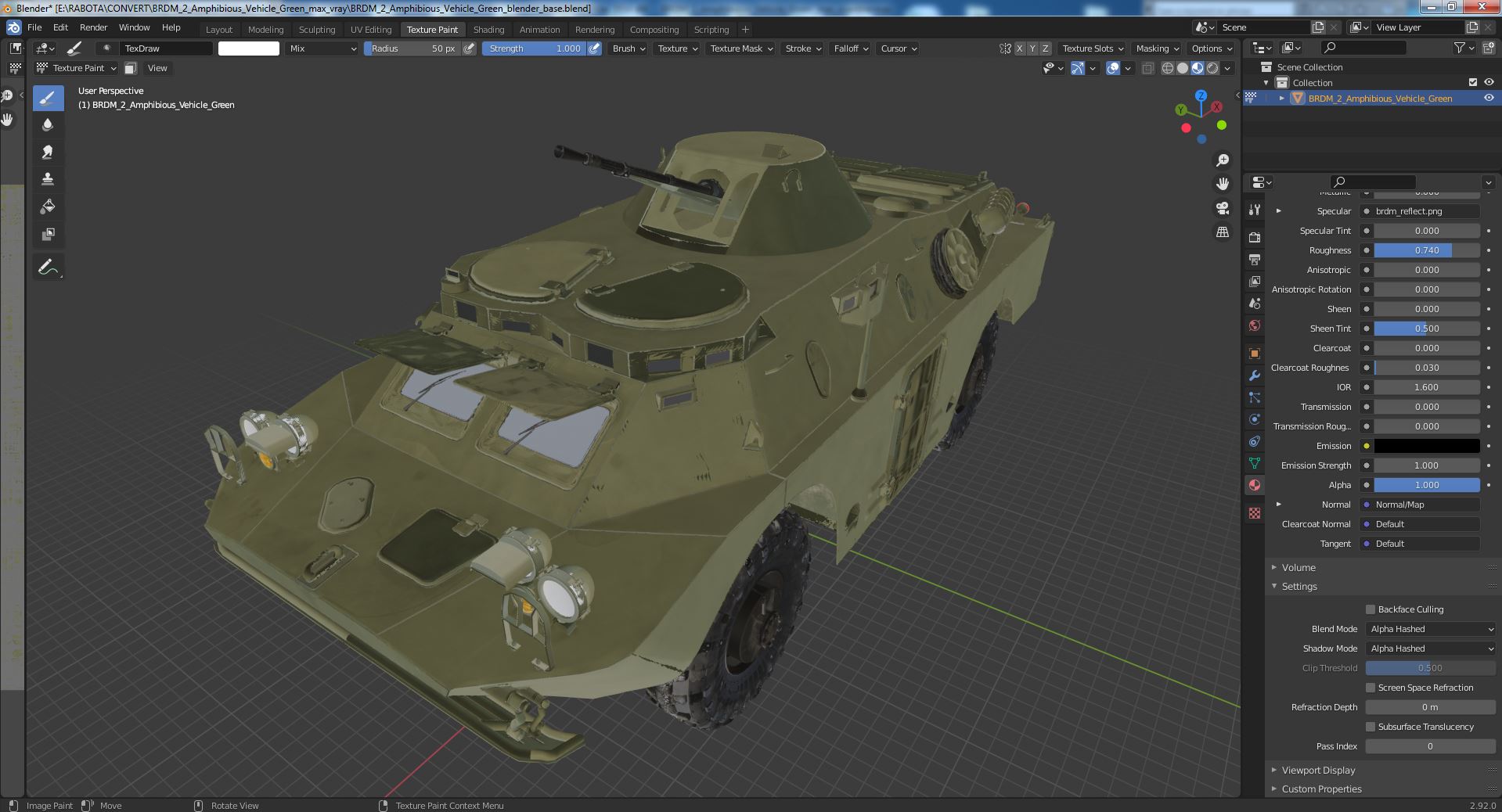Select the Fill bucket tool
Screen dimensions: 1502x812
click(48, 207)
